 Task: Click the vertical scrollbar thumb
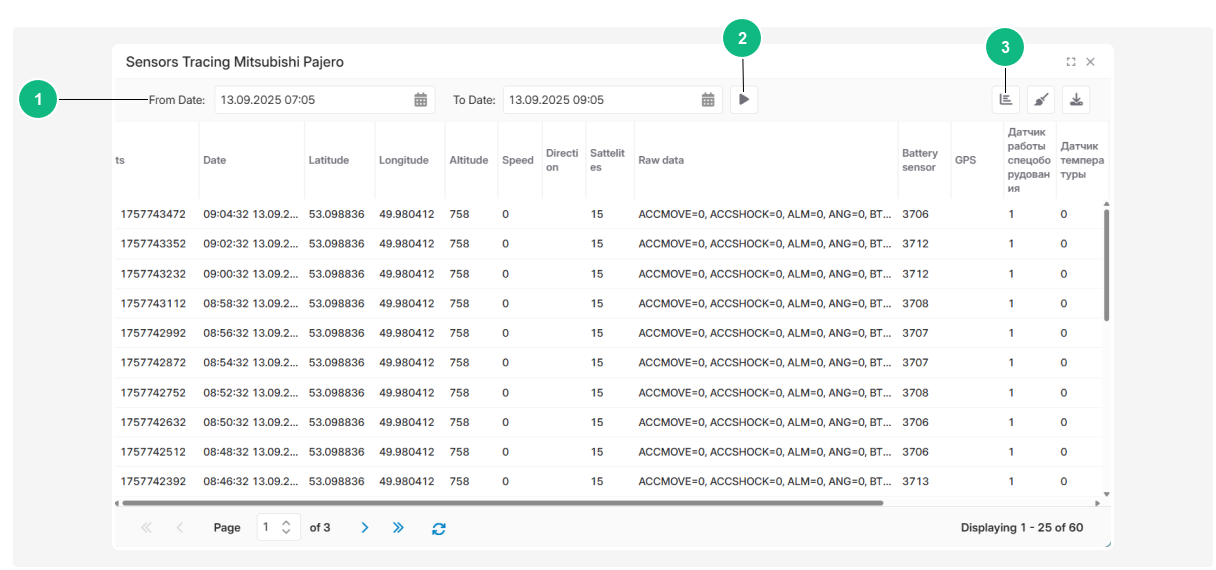tap(1106, 265)
